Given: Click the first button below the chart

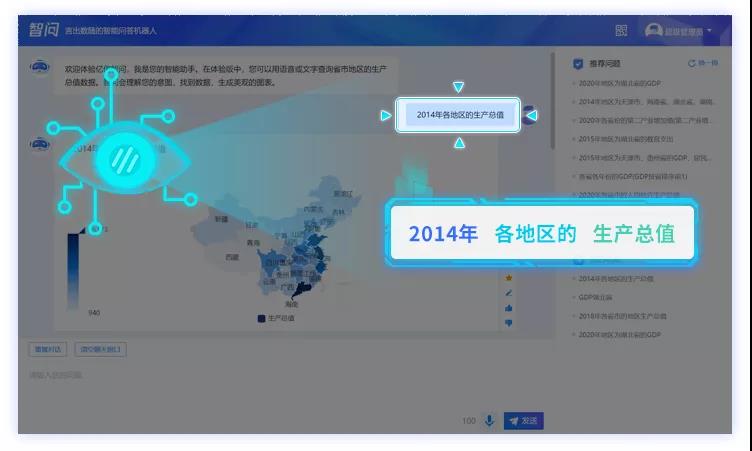Looking at the screenshot, I should [x=47, y=349].
